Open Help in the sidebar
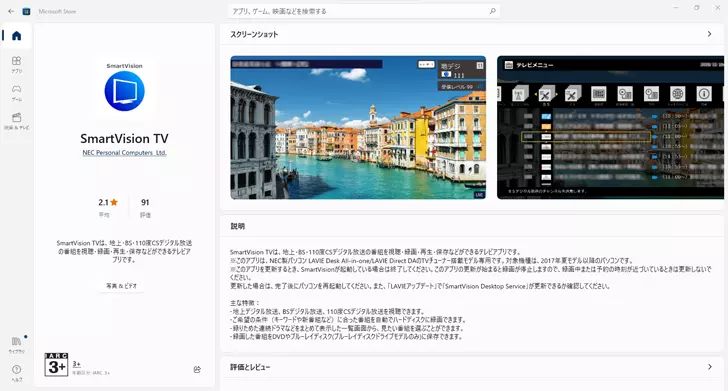This screenshot has height=391, width=728. pos(17,373)
